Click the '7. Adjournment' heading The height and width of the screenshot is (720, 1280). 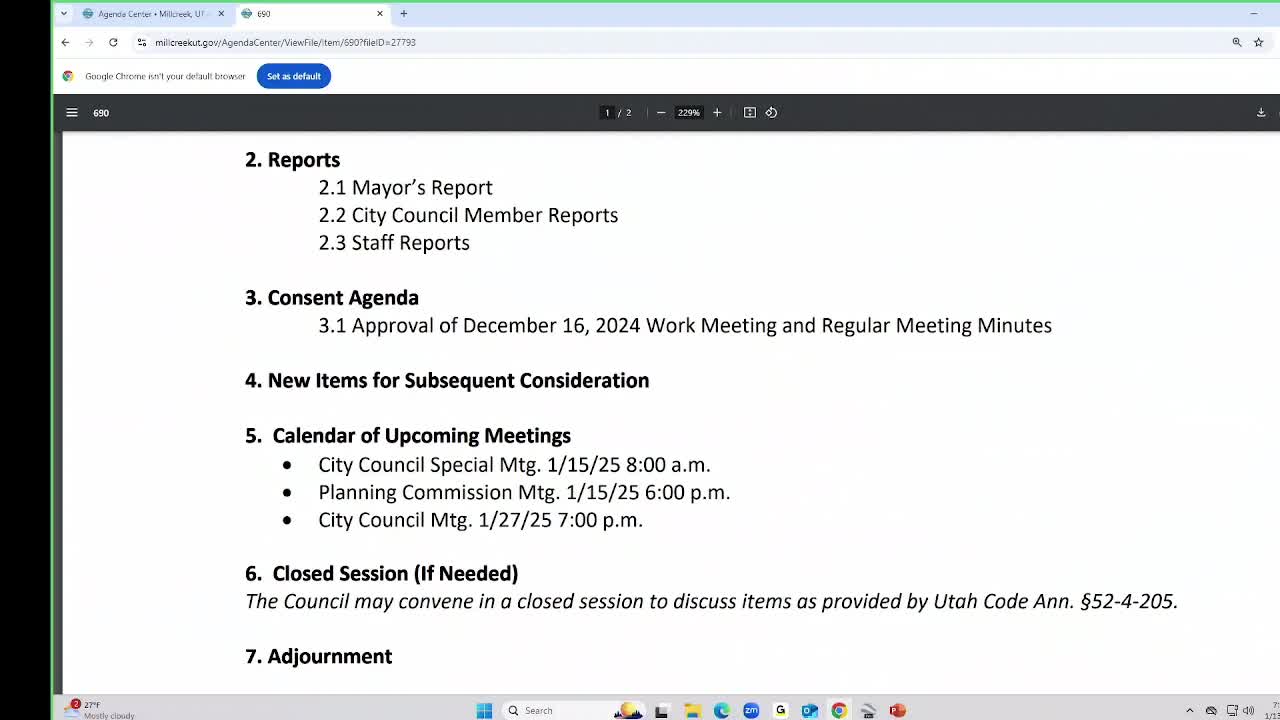[x=319, y=657]
